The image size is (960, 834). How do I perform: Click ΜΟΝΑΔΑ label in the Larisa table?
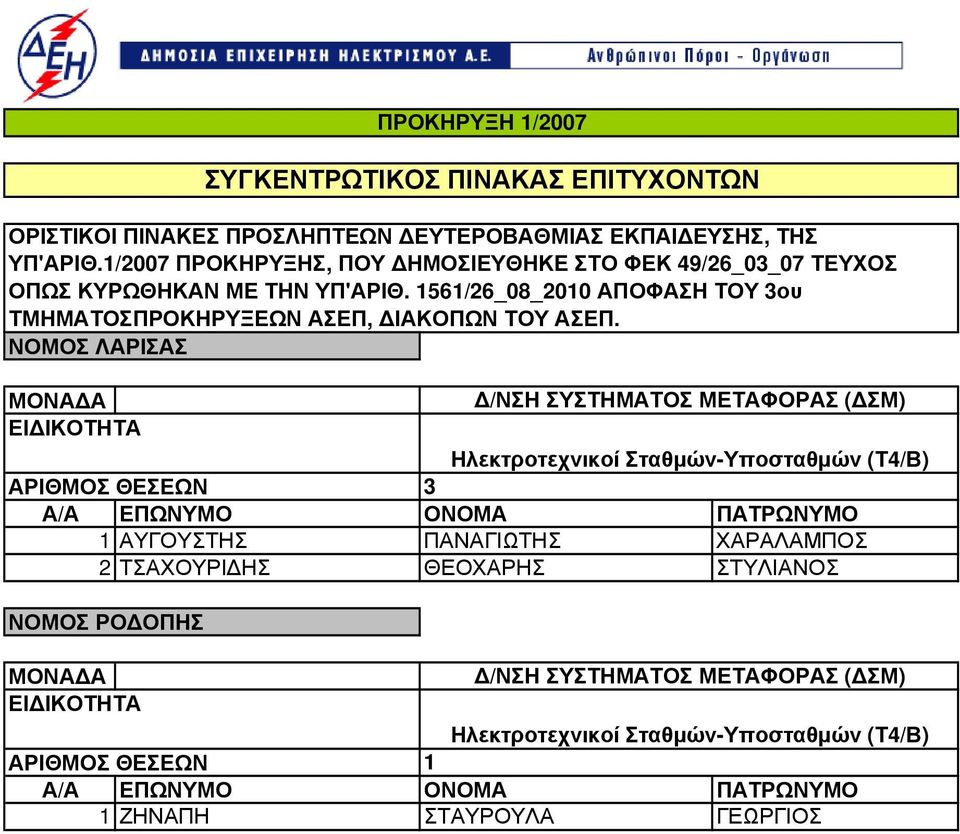coord(57,401)
